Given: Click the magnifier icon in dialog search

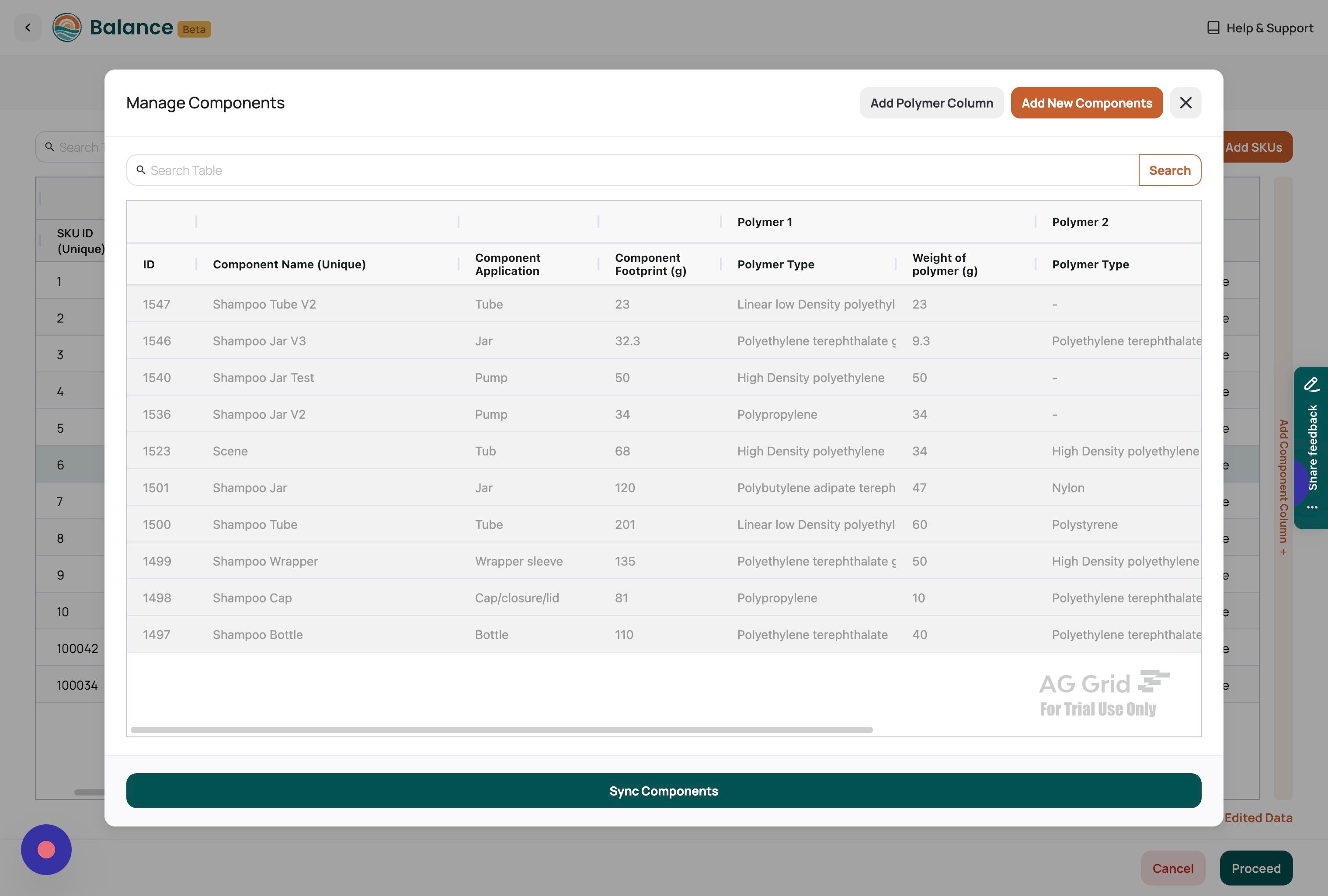Looking at the screenshot, I should pyautogui.click(x=141, y=170).
